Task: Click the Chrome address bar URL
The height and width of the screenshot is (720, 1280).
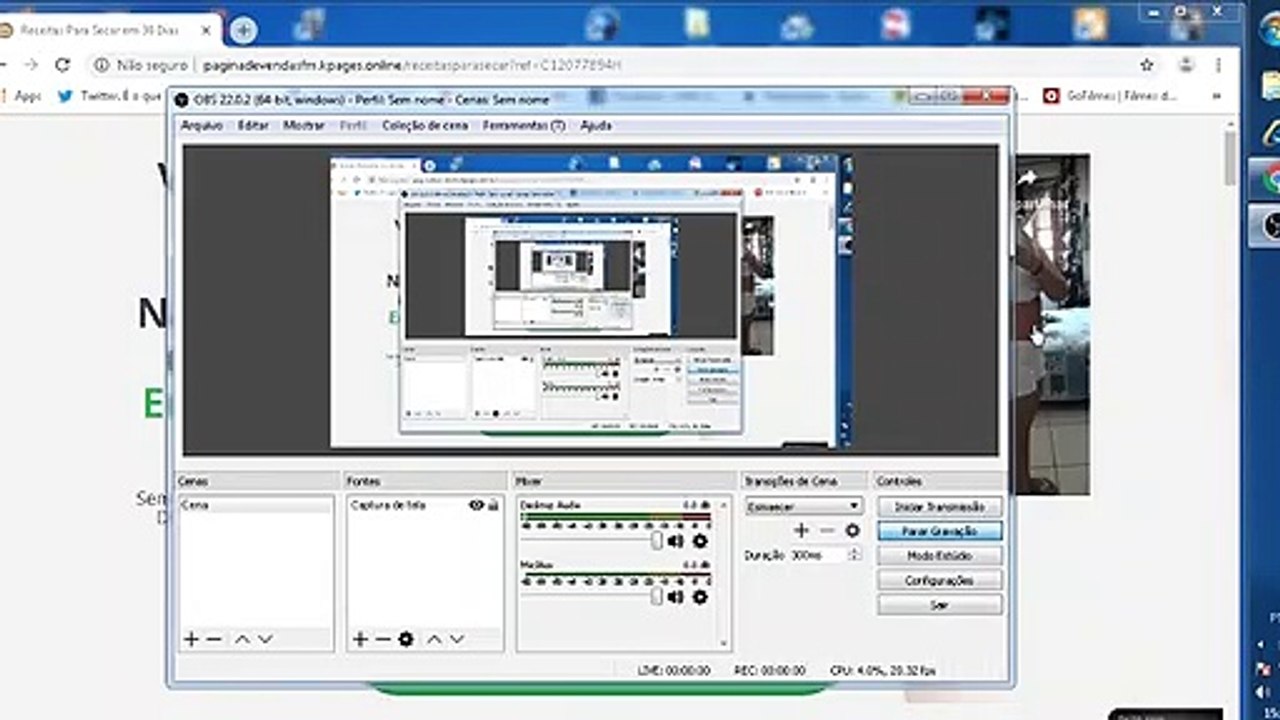Action: [x=411, y=65]
